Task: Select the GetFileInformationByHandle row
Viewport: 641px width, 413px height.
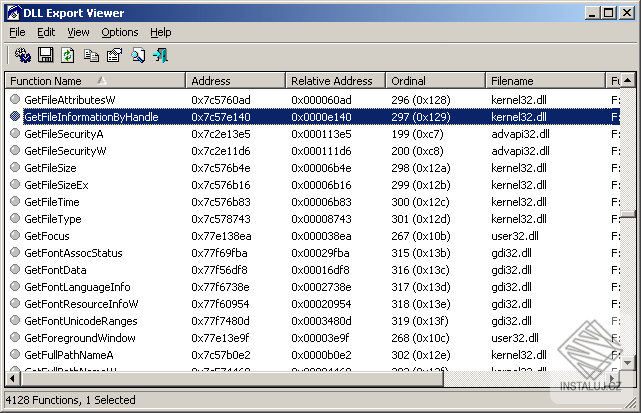Action: coord(313,117)
